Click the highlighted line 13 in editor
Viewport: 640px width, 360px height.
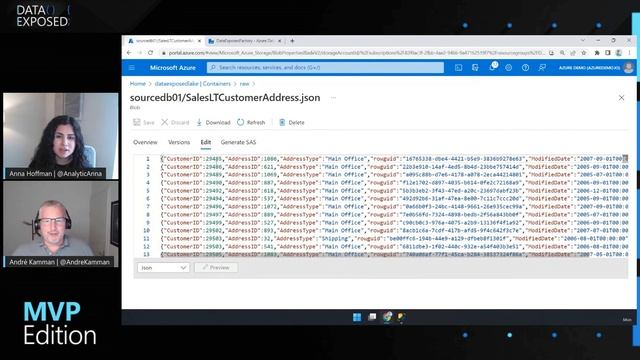click(394, 255)
